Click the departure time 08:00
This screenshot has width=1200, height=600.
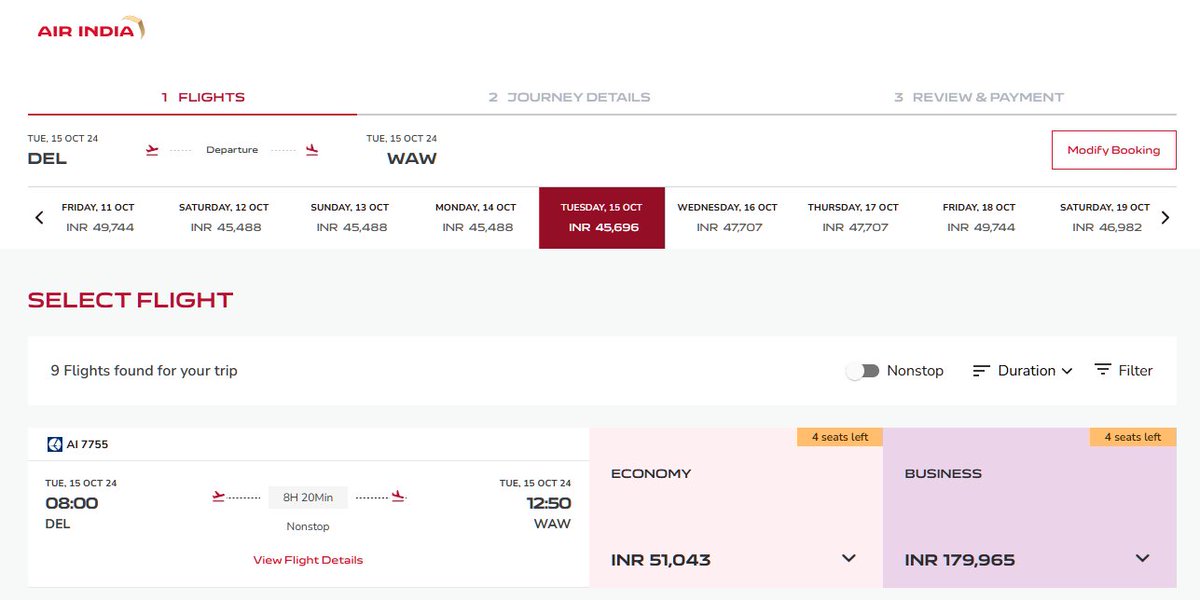click(x=72, y=503)
